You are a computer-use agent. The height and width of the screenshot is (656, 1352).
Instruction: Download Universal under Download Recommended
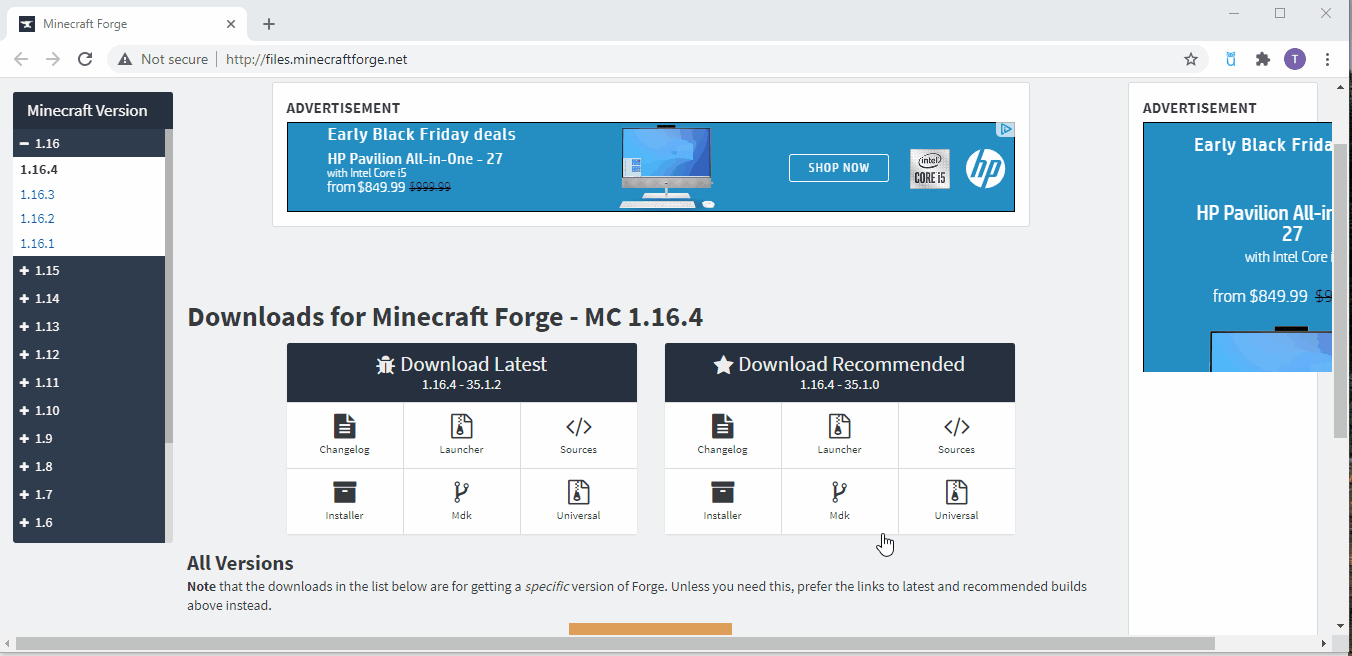[x=956, y=501]
